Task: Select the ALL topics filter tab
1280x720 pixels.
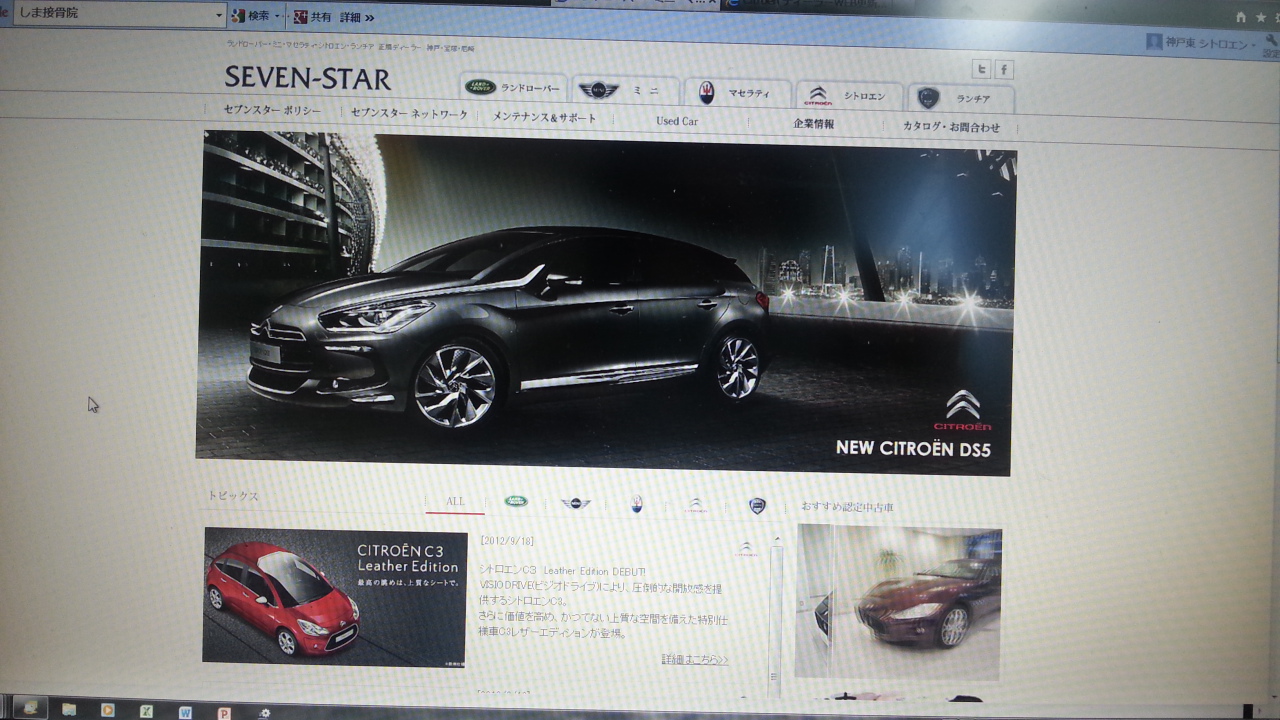Action: pyautogui.click(x=455, y=501)
